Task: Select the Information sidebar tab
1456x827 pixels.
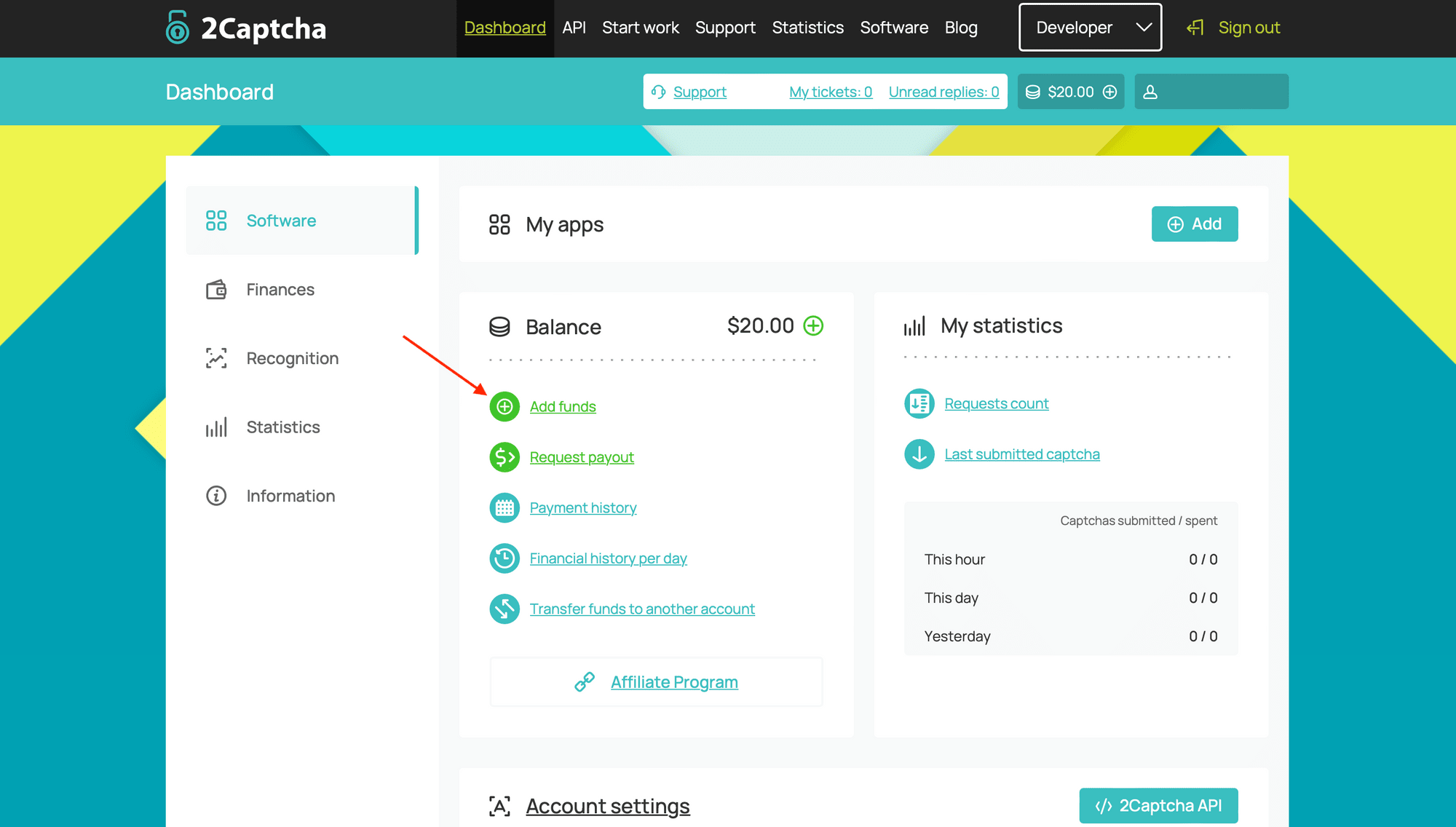Action: tap(302, 496)
